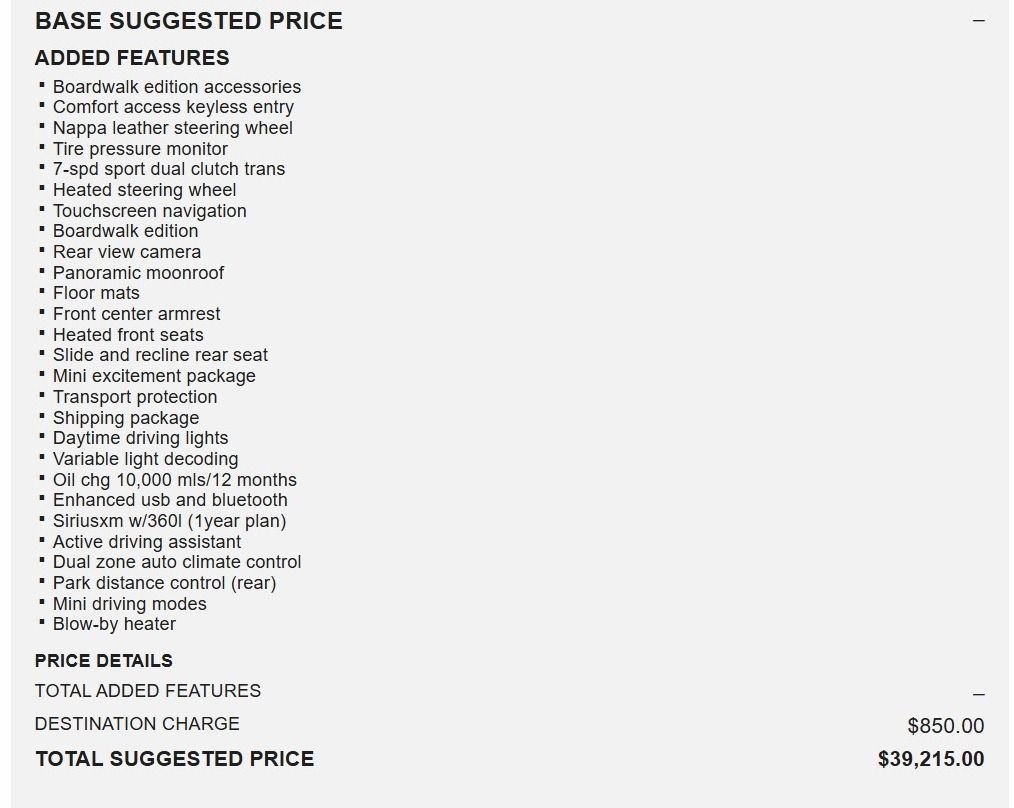Click the Base Suggested Price heading
Image resolution: width=1014 pixels, height=808 pixels.
pyautogui.click(x=188, y=21)
